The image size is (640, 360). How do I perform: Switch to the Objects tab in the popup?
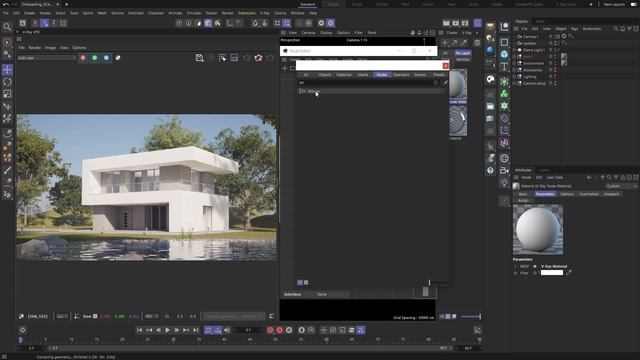pos(325,75)
